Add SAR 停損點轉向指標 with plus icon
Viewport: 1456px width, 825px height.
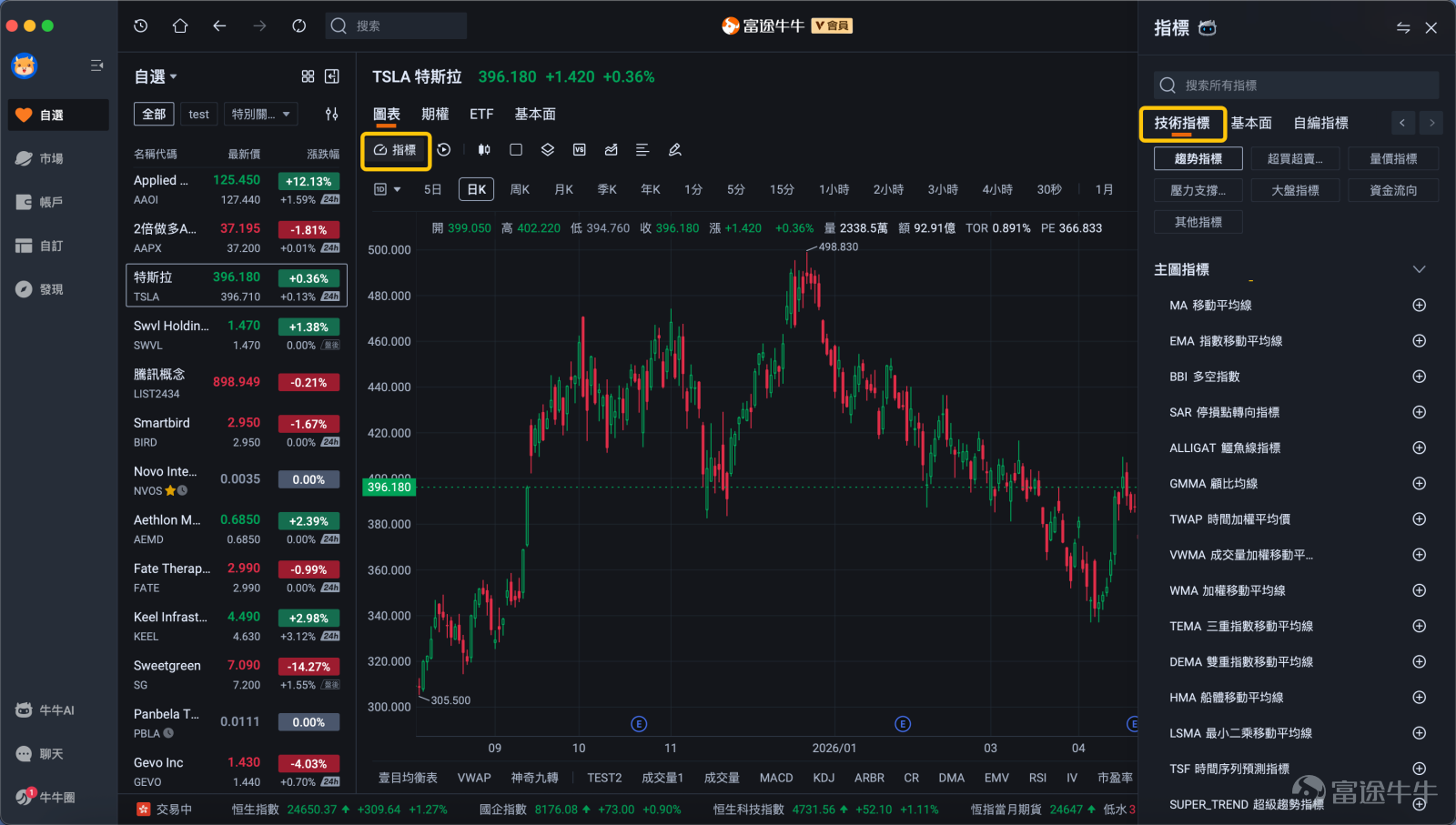click(x=1419, y=412)
